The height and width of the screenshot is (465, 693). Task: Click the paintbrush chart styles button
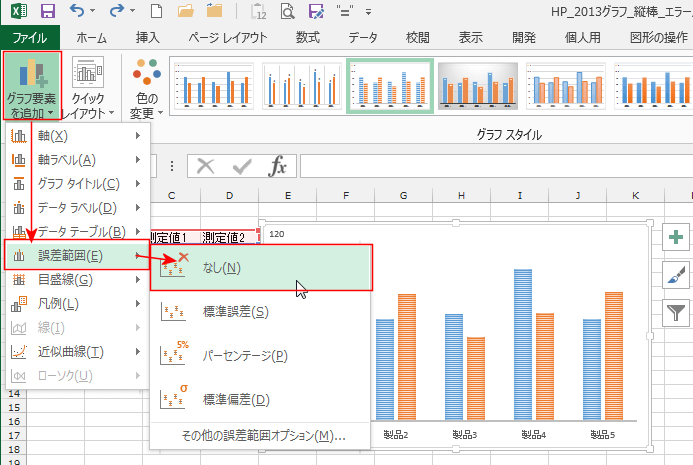pos(676,275)
